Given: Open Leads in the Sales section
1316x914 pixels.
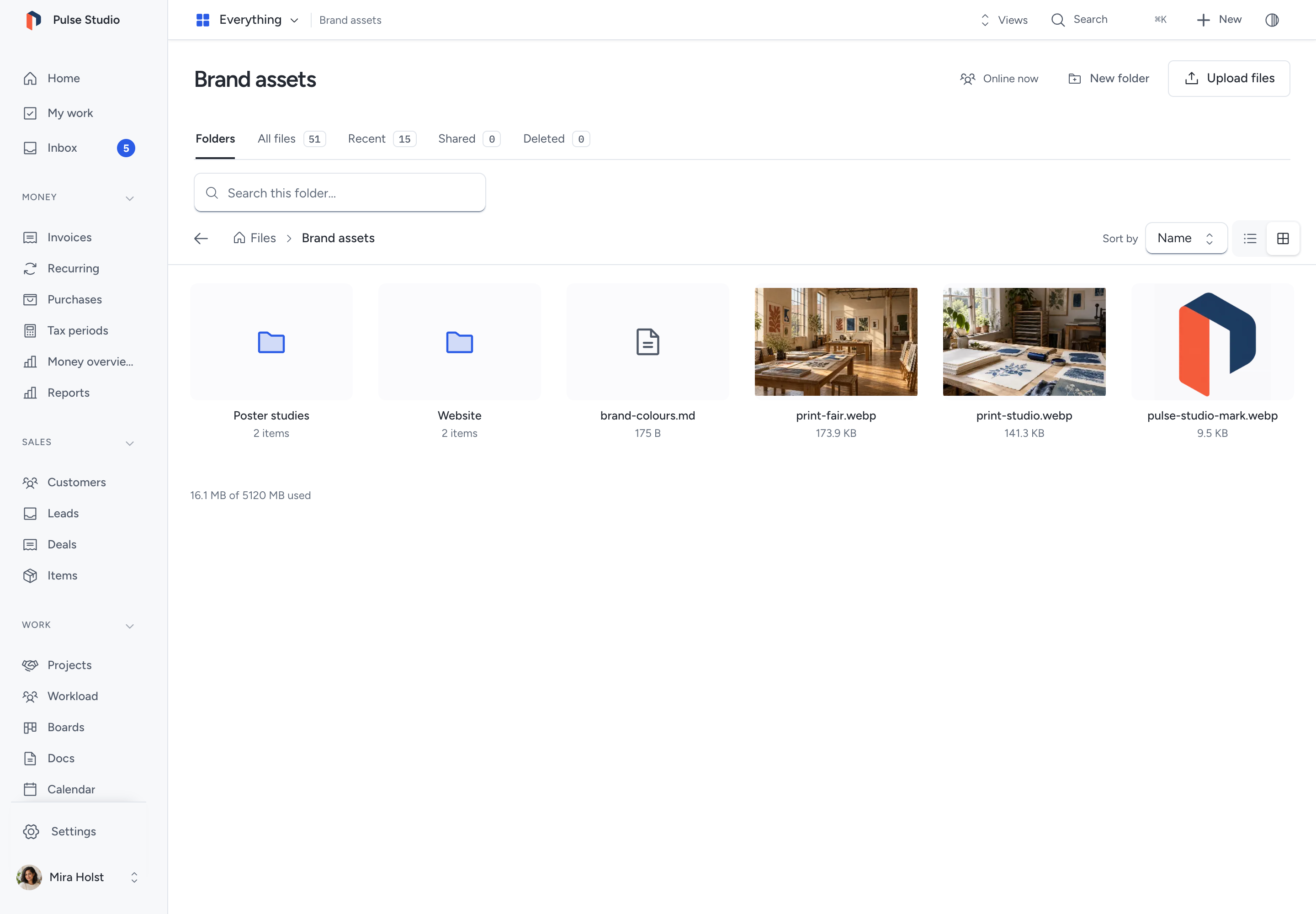Looking at the screenshot, I should [79, 513].
